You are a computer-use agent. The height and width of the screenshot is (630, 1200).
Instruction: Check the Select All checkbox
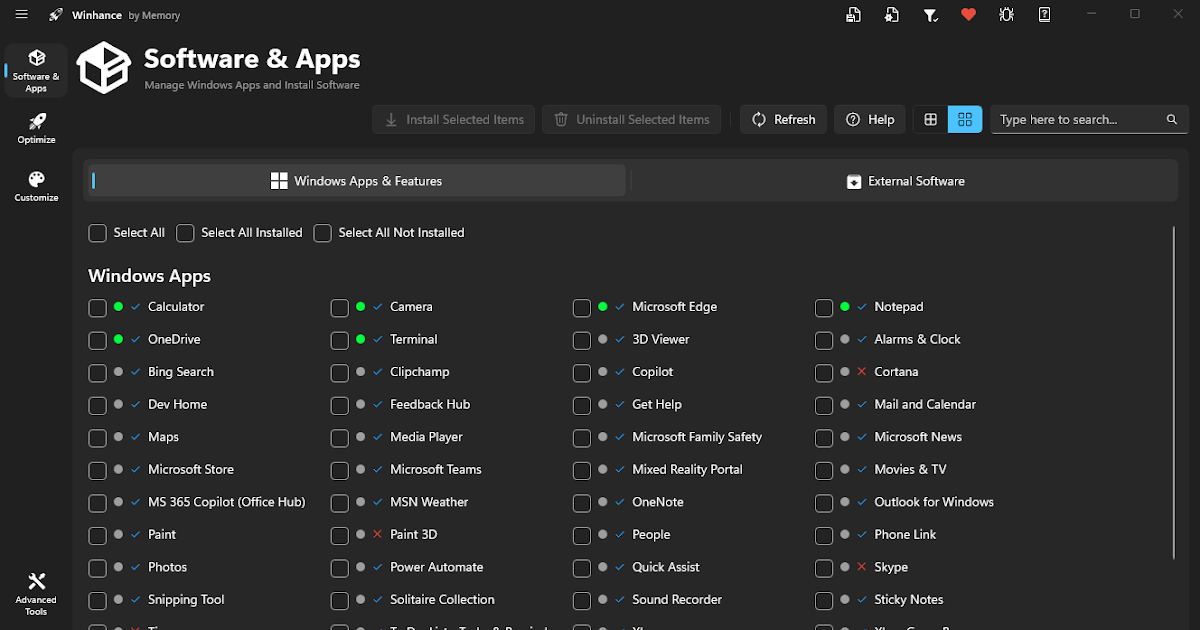pyautogui.click(x=97, y=233)
